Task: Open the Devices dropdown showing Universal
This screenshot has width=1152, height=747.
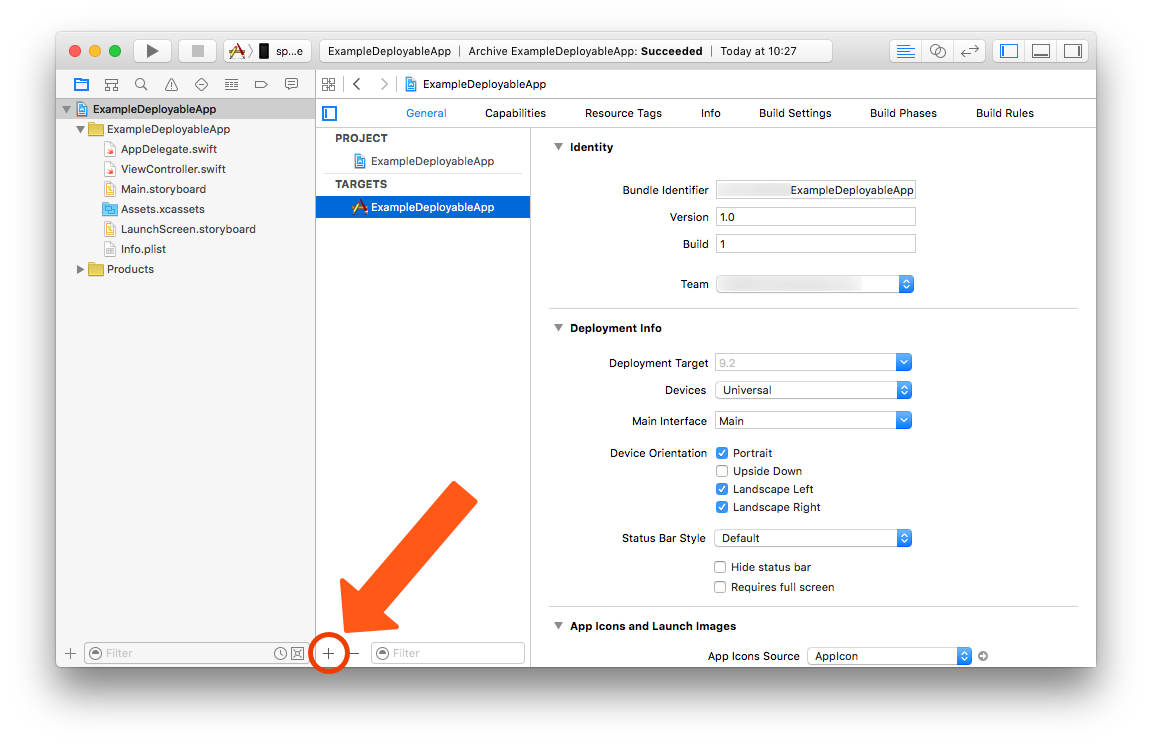Action: [813, 390]
